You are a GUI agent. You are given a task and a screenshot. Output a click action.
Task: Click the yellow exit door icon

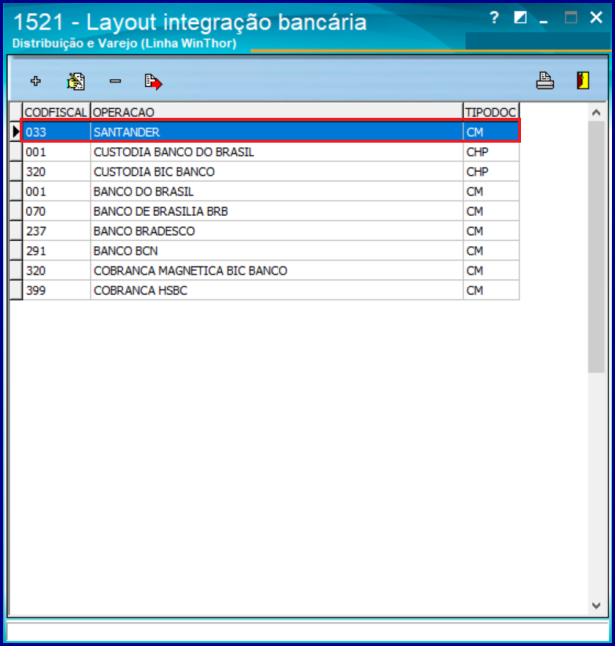583,80
